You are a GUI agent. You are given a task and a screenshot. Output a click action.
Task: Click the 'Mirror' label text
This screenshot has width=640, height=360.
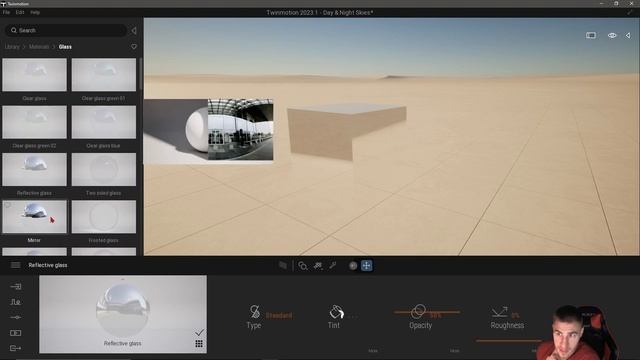(34, 240)
